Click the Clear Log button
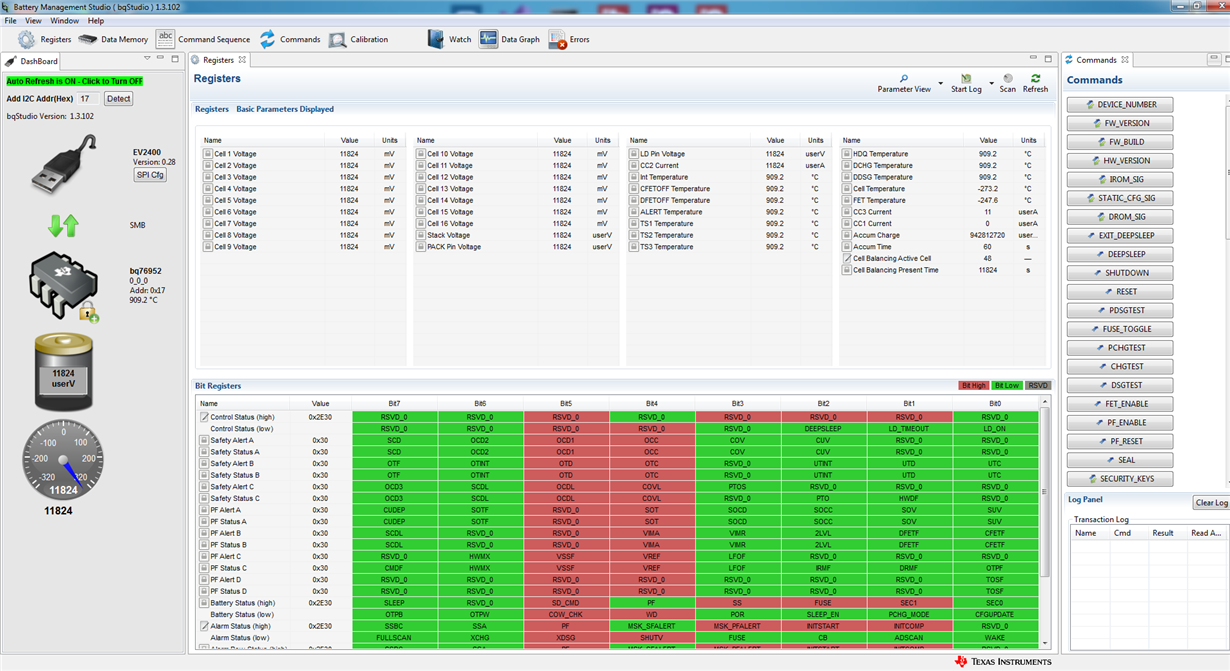1230x671 pixels. 1211,503
